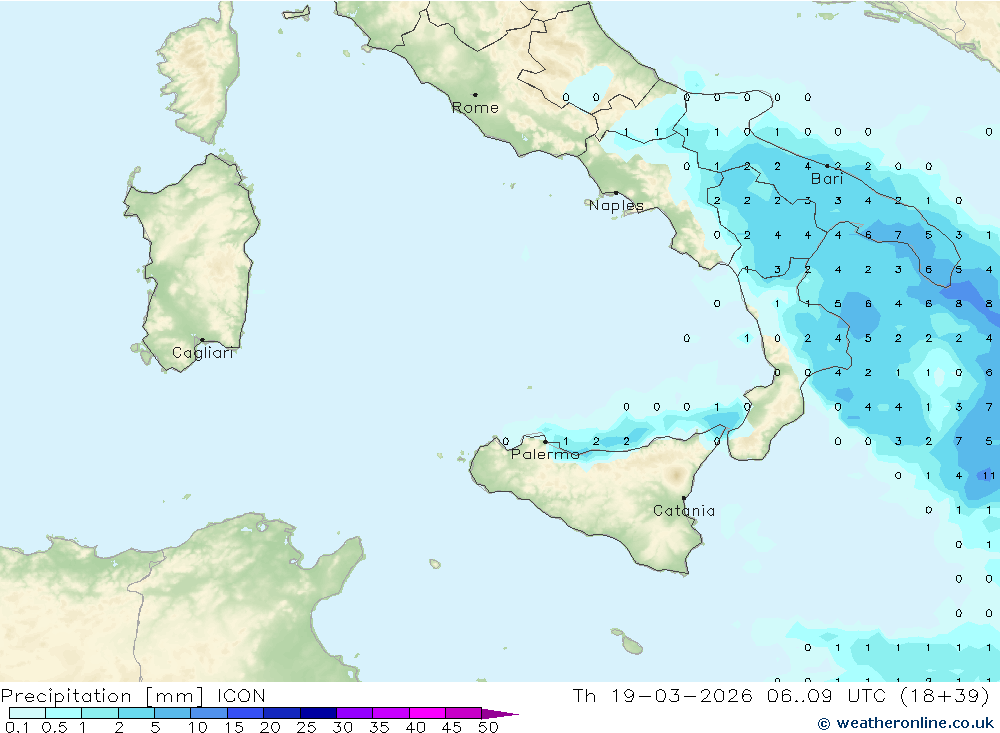
Task: Select the Cagliari city marker dot
Action: [x=202, y=340]
